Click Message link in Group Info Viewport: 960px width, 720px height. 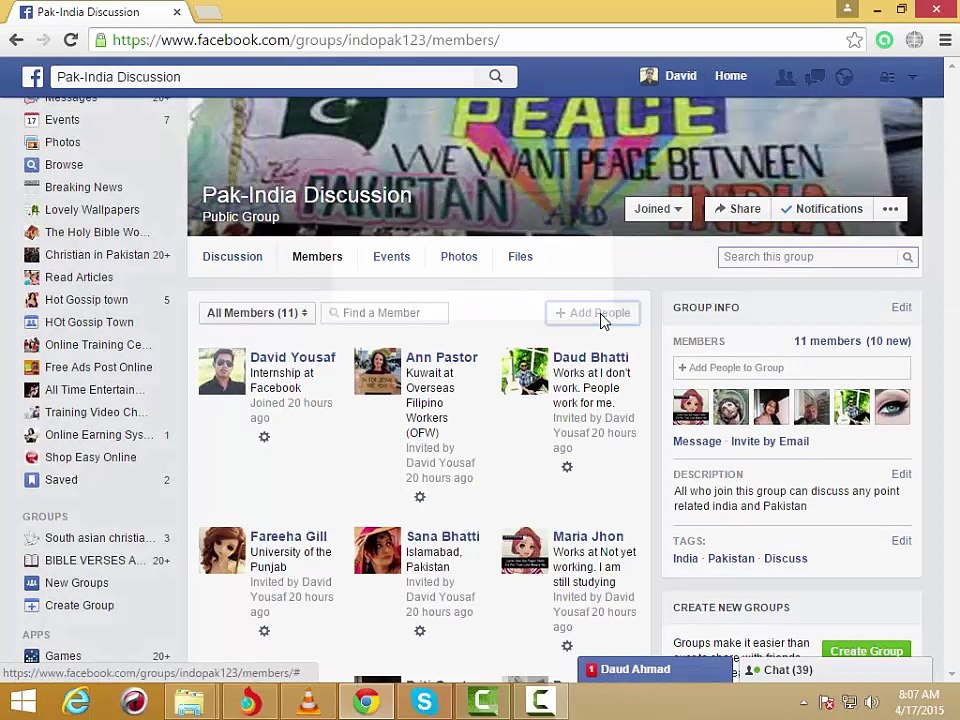pyautogui.click(x=697, y=441)
